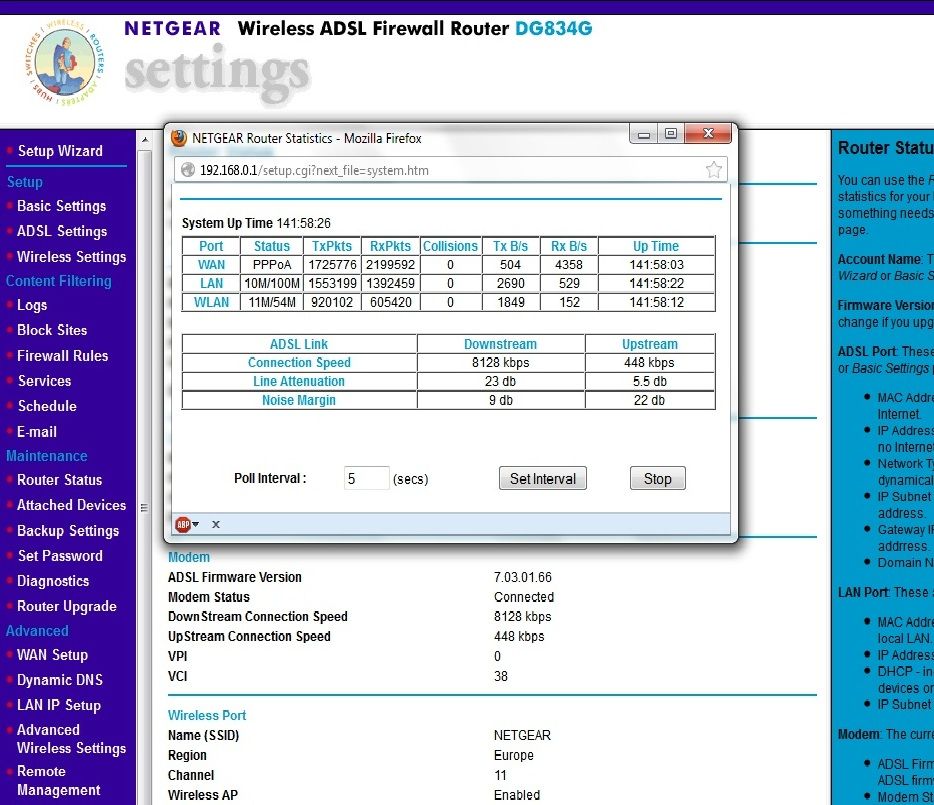This screenshot has width=934, height=805.
Task: Close the add-on bar with x
Action: (x=216, y=524)
